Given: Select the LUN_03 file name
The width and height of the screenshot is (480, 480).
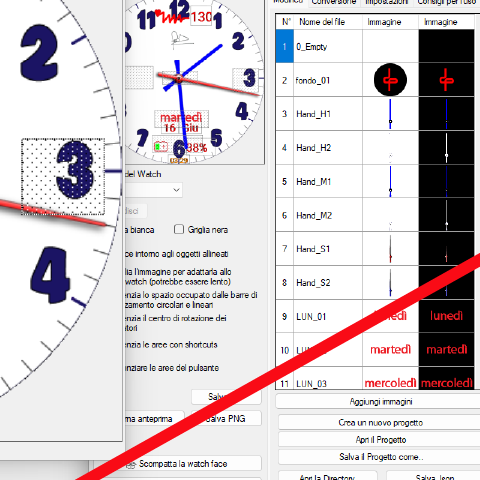Looking at the screenshot, I should tap(311, 384).
